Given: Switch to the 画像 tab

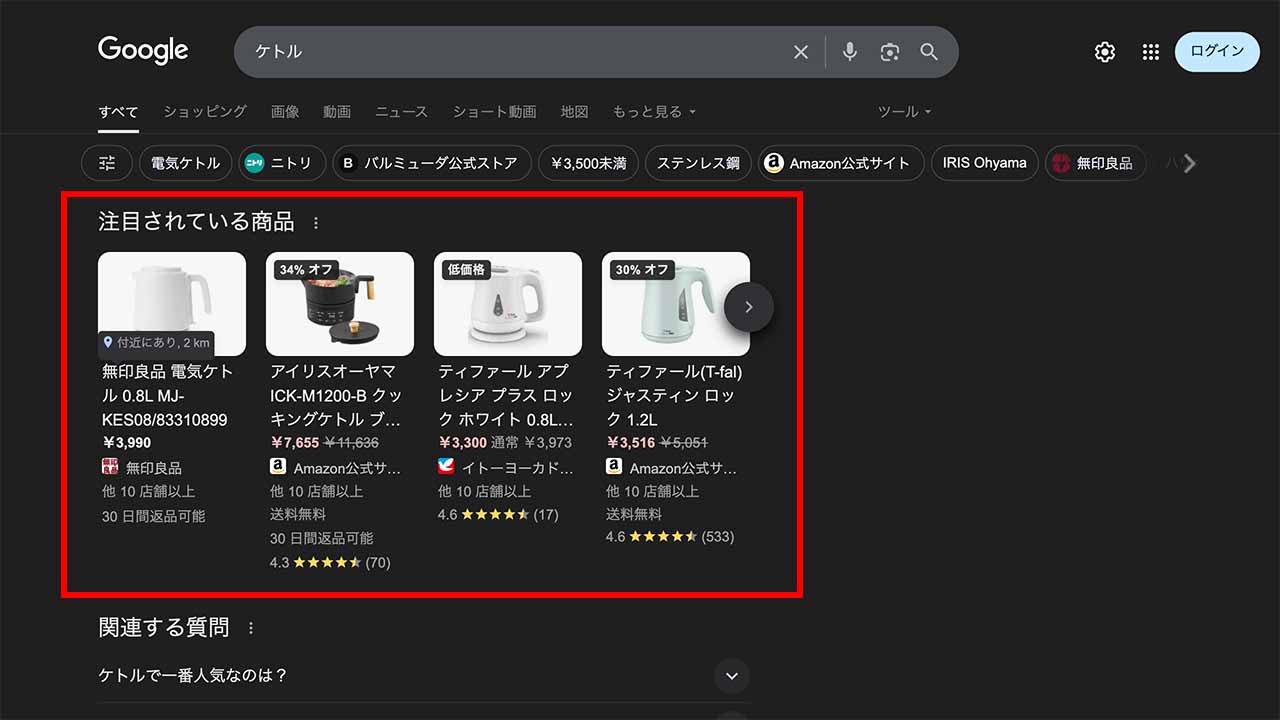Looking at the screenshot, I should [x=285, y=112].
